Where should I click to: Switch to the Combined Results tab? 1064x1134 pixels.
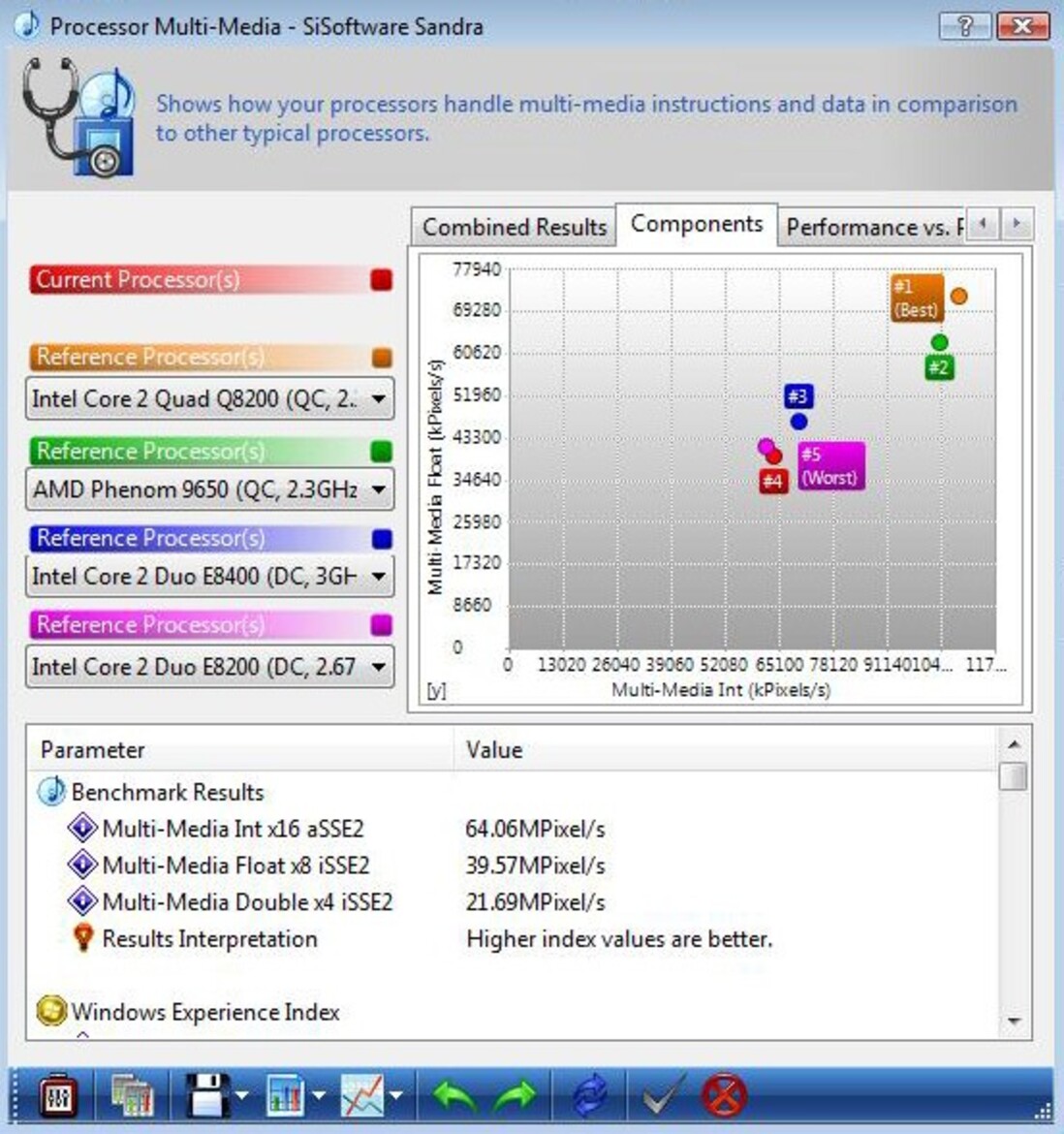click(x=514, y=227)
